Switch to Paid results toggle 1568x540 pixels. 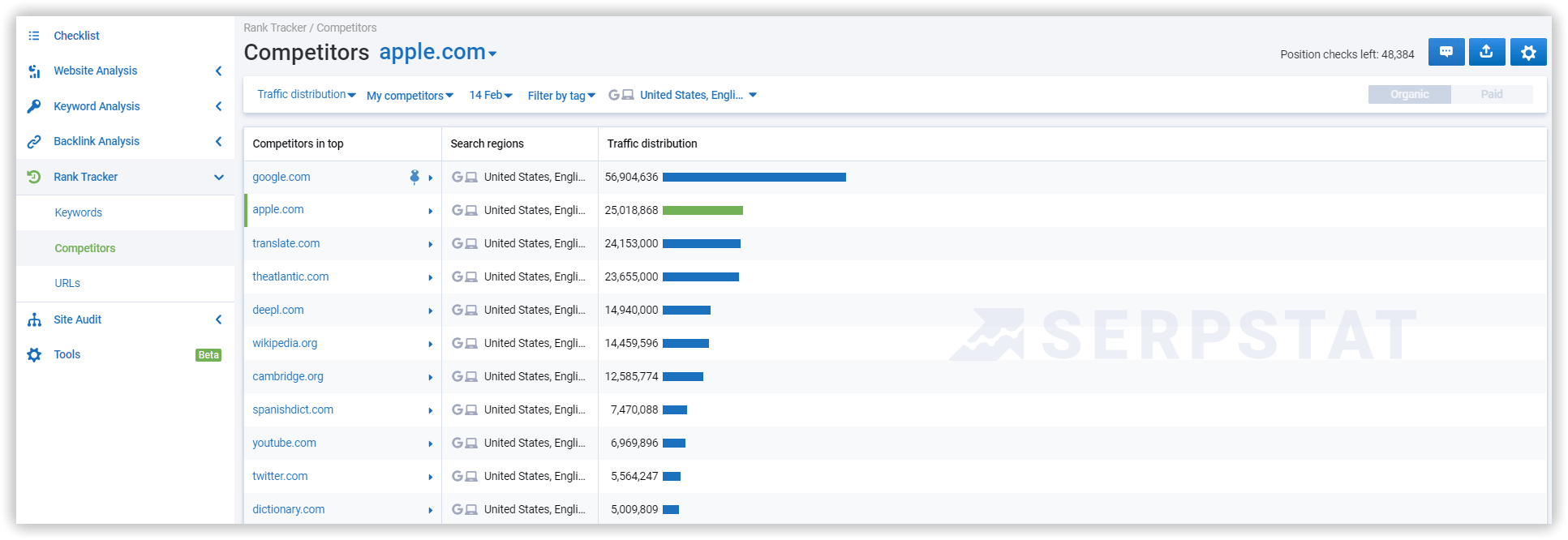[1492, 94]
